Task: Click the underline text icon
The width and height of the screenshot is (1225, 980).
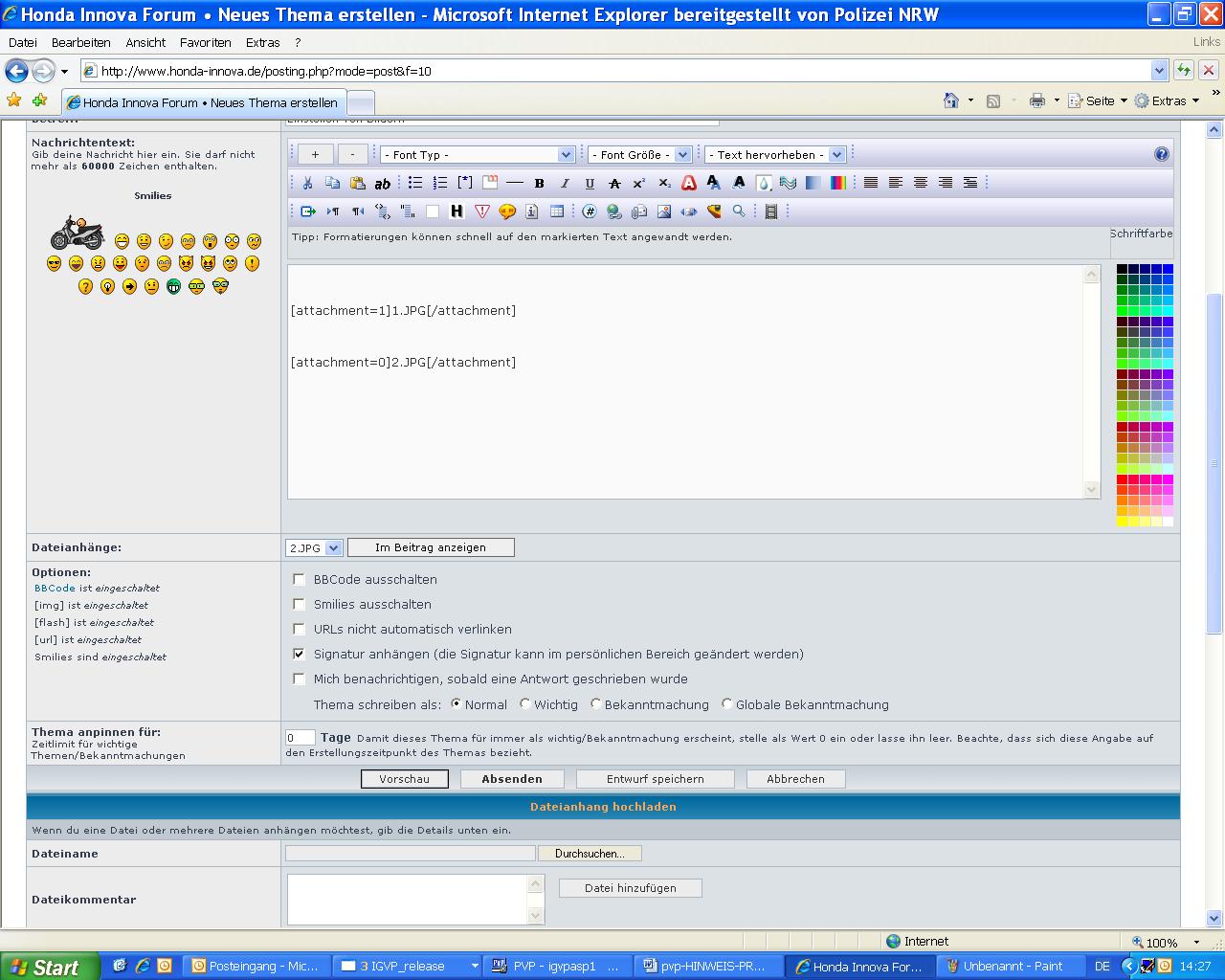Action: pos(590,183)
